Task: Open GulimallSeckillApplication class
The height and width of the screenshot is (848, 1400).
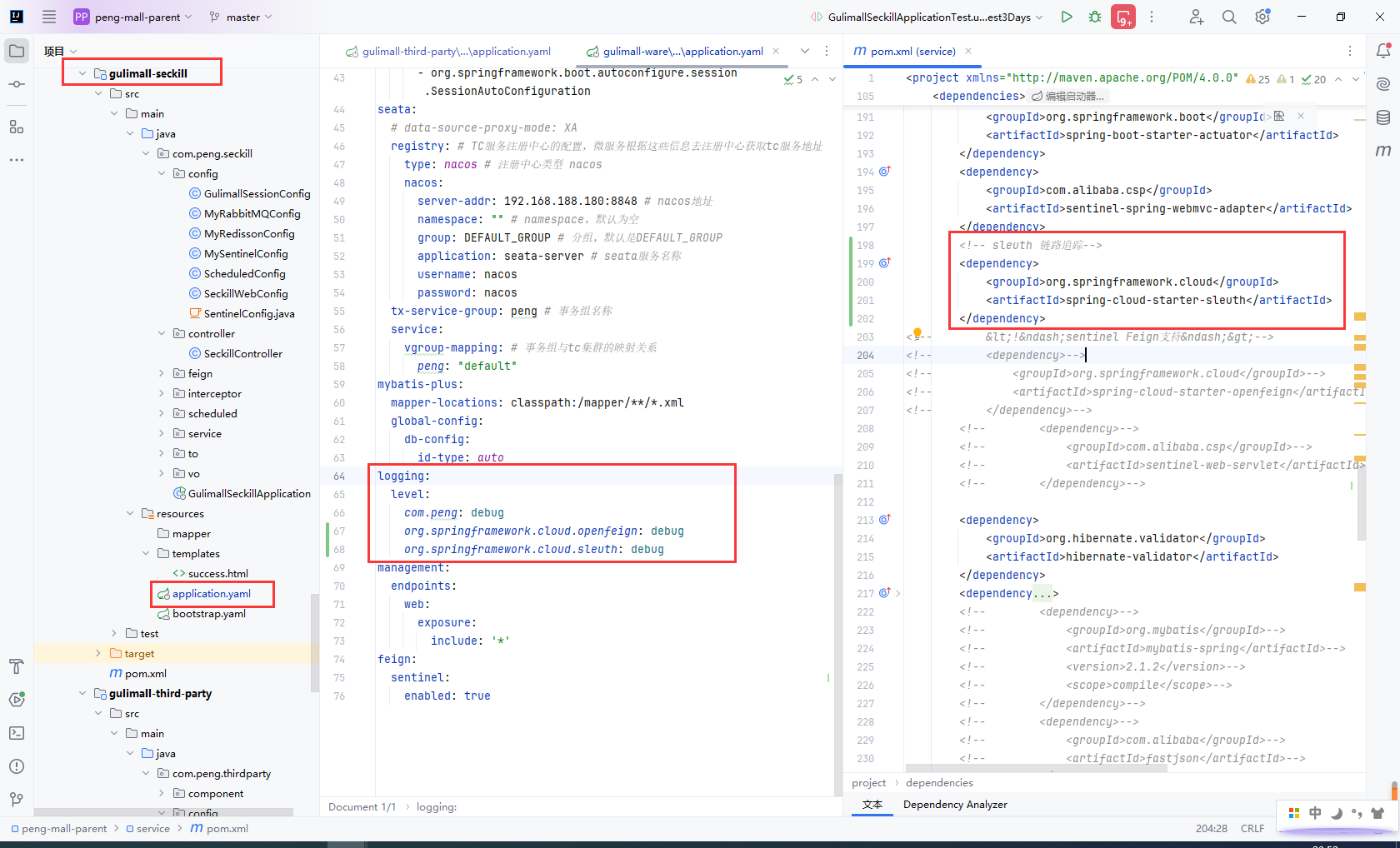Action: pyautogui.click(x=249, y=493)
